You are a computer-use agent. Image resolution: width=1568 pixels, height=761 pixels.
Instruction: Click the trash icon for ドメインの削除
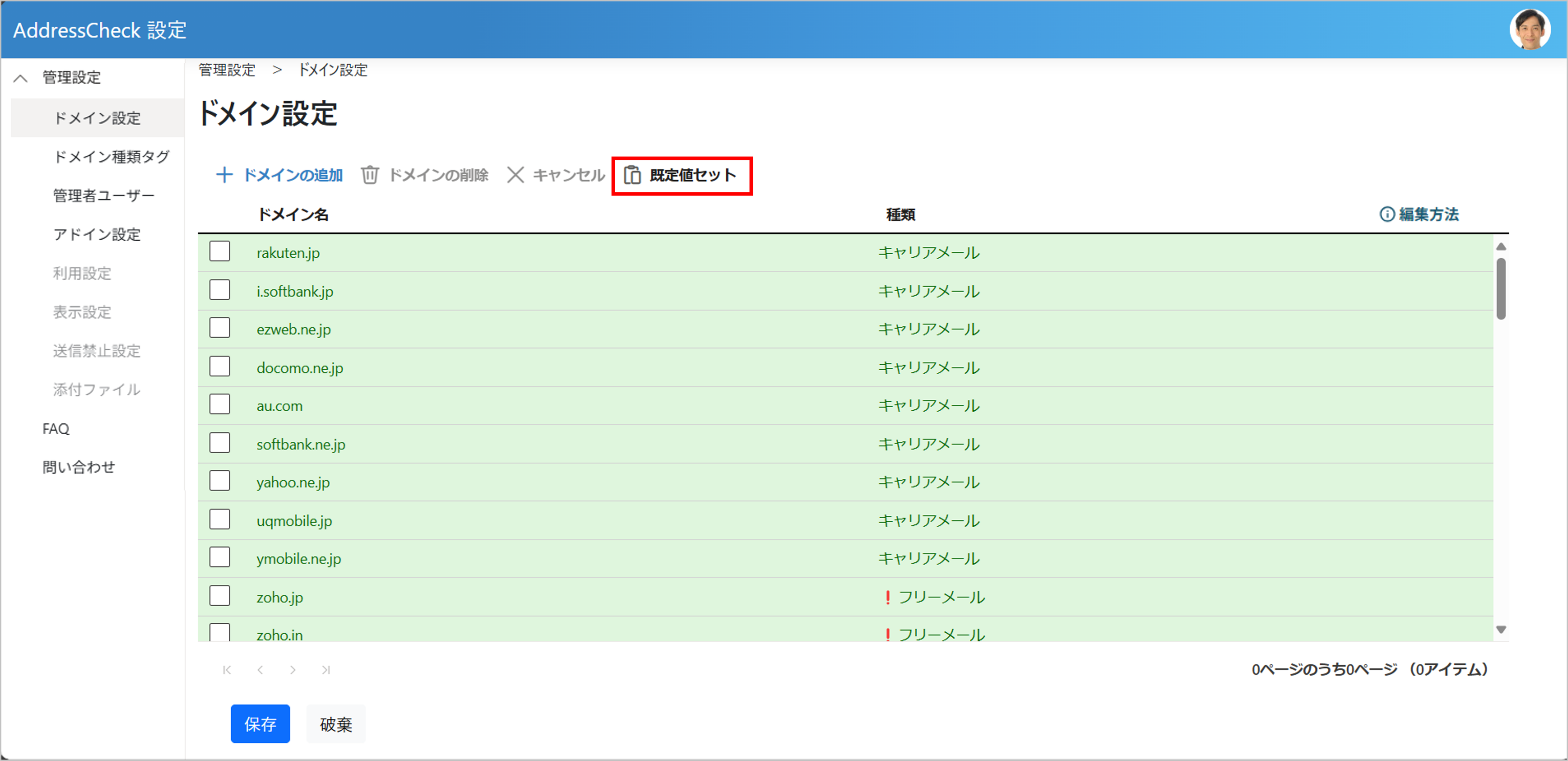(x=370, y=175)
